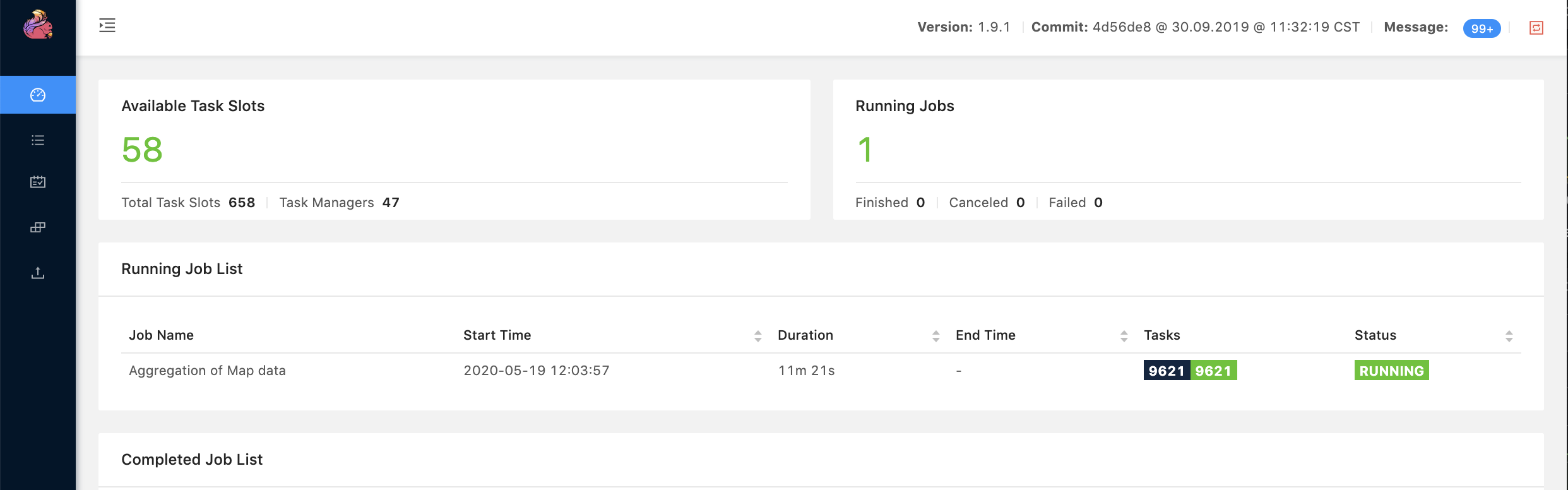Open Task Managers sidebar icon
Screen dimensions: 1568x490
click(38, 227)
